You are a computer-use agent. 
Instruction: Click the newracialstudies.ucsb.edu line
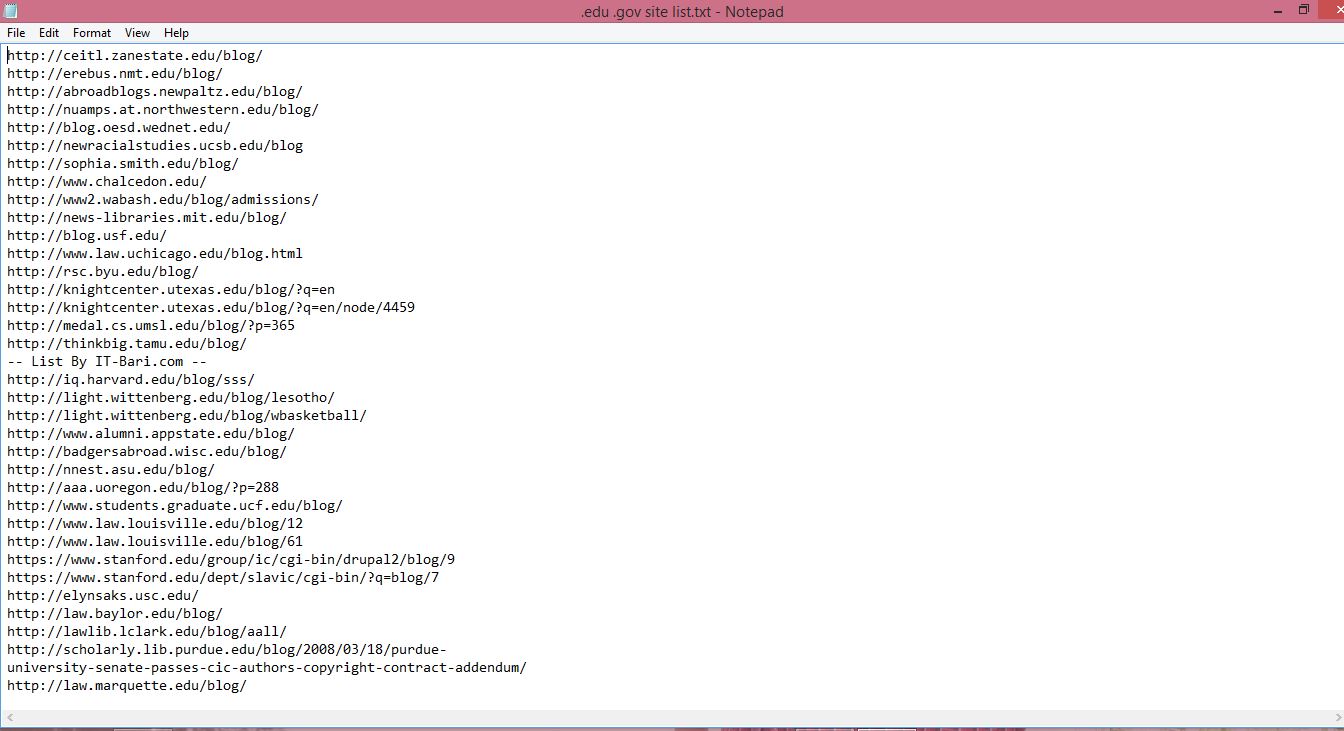[x=155, y=146]
